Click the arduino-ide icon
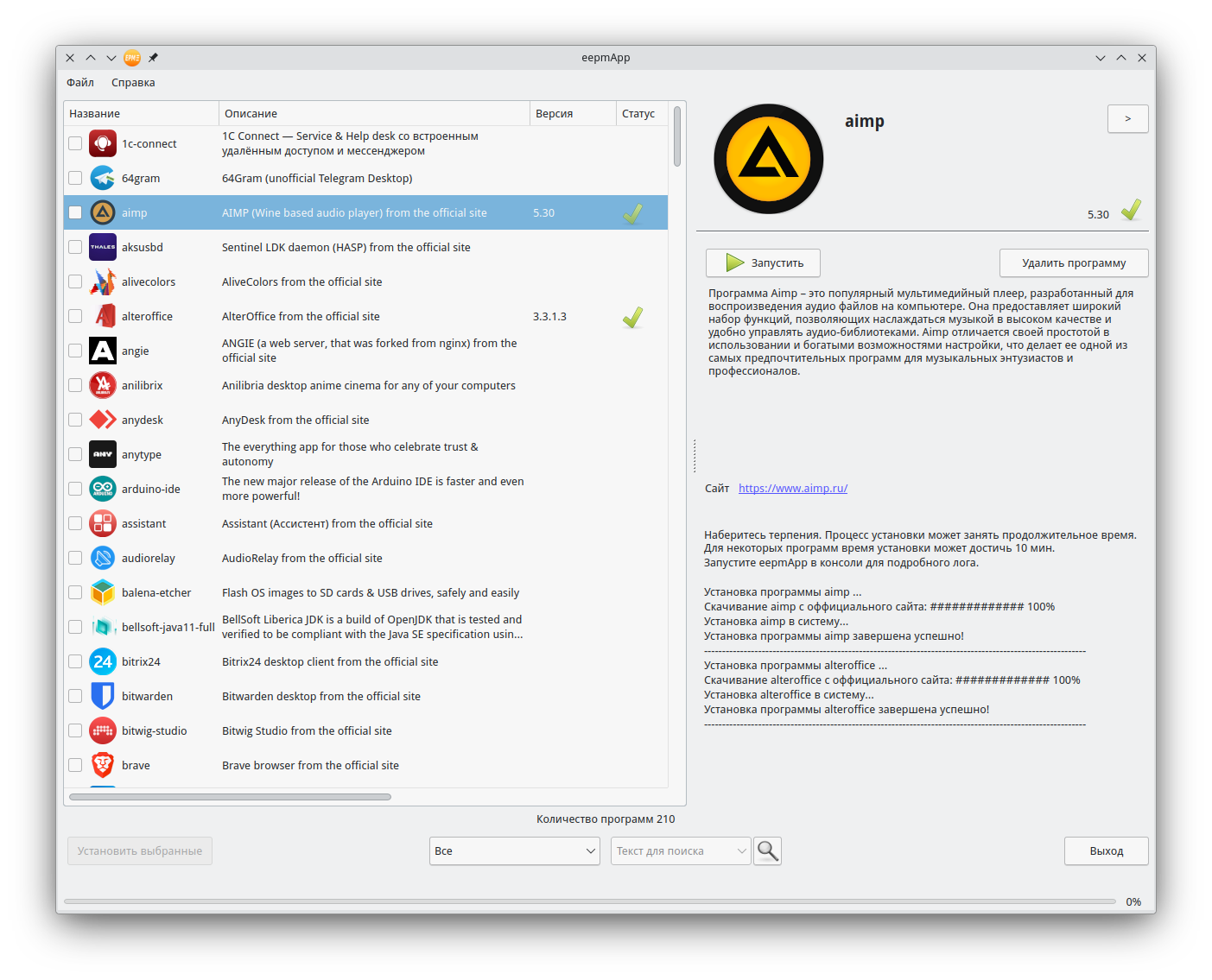1212x980 pixels. pos(103,489)
